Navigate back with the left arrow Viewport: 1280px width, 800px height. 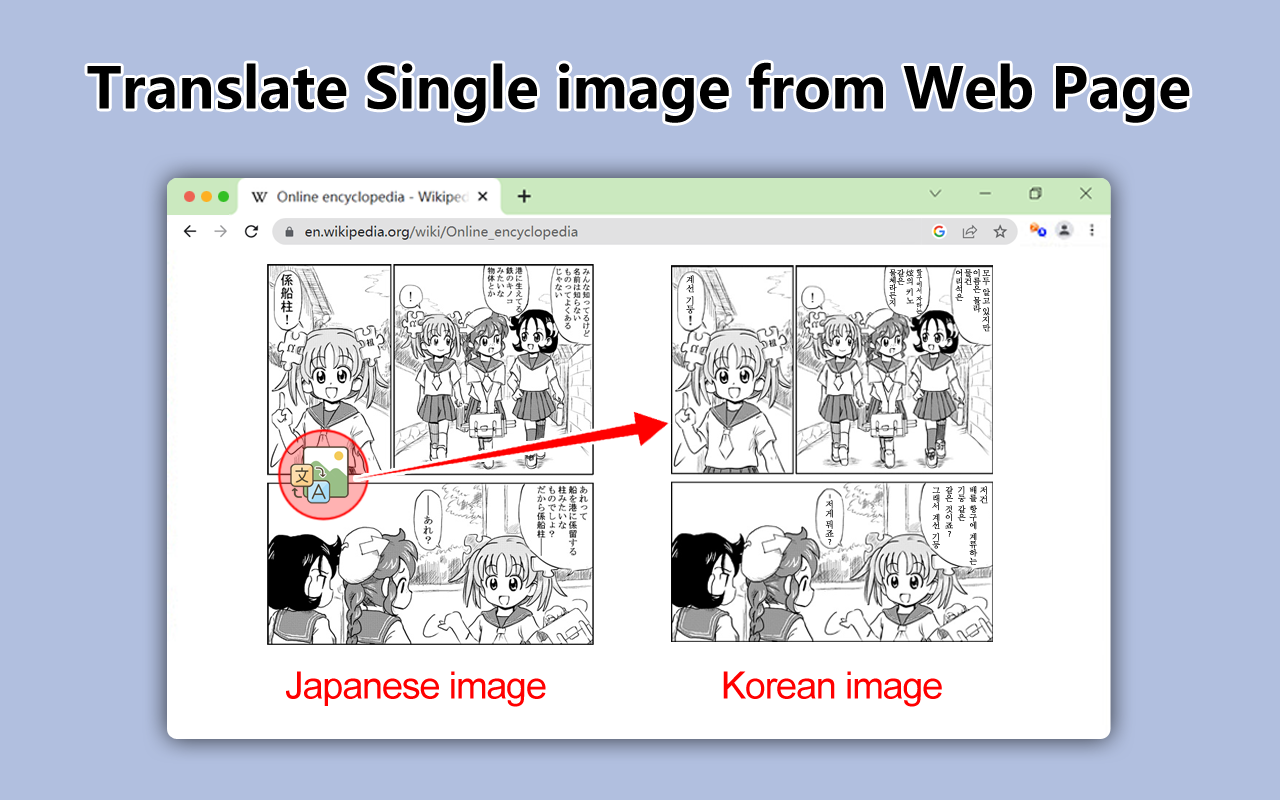(189, 231)
